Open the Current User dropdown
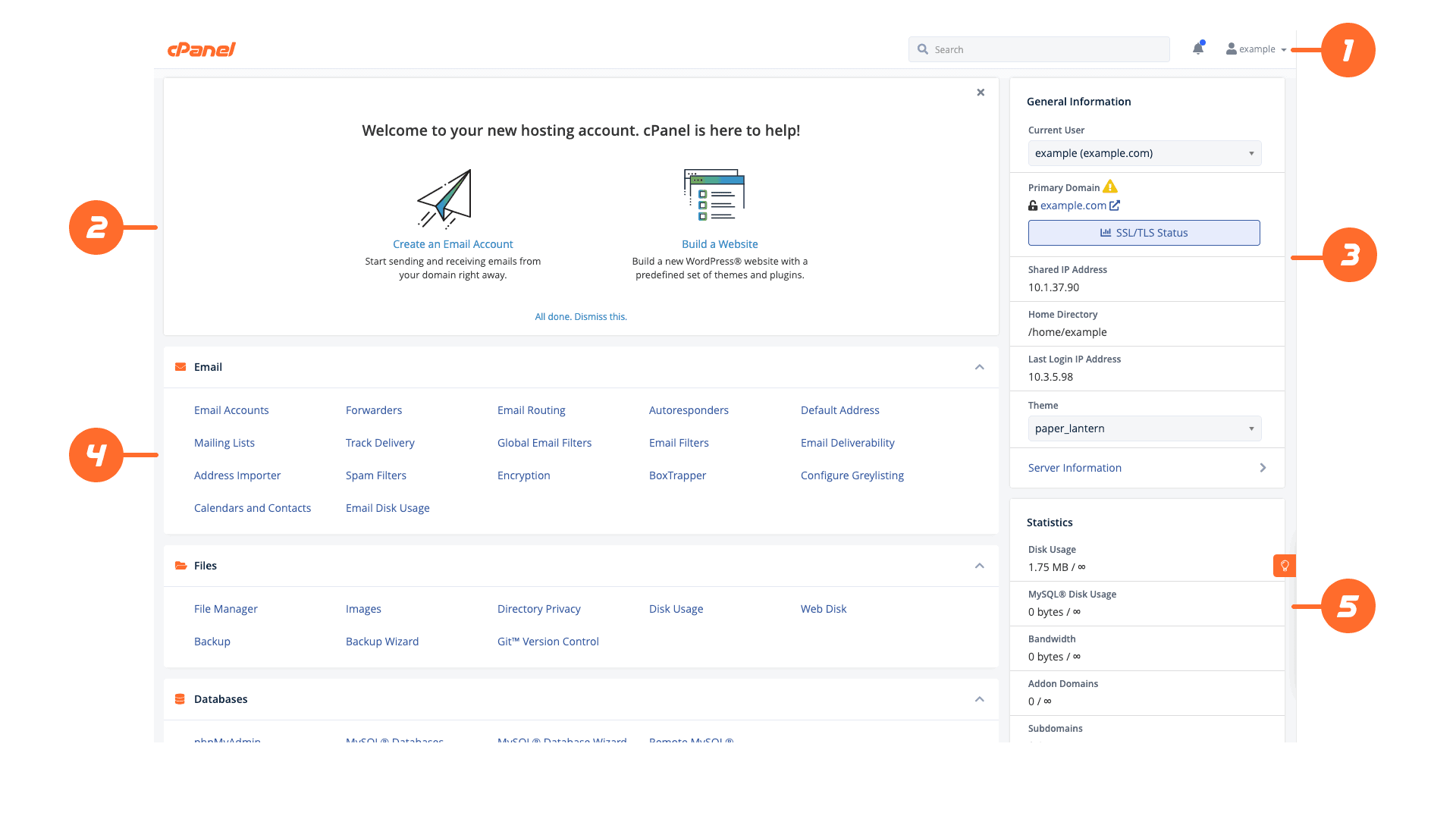1456x819 pixels. point(1144,153)
